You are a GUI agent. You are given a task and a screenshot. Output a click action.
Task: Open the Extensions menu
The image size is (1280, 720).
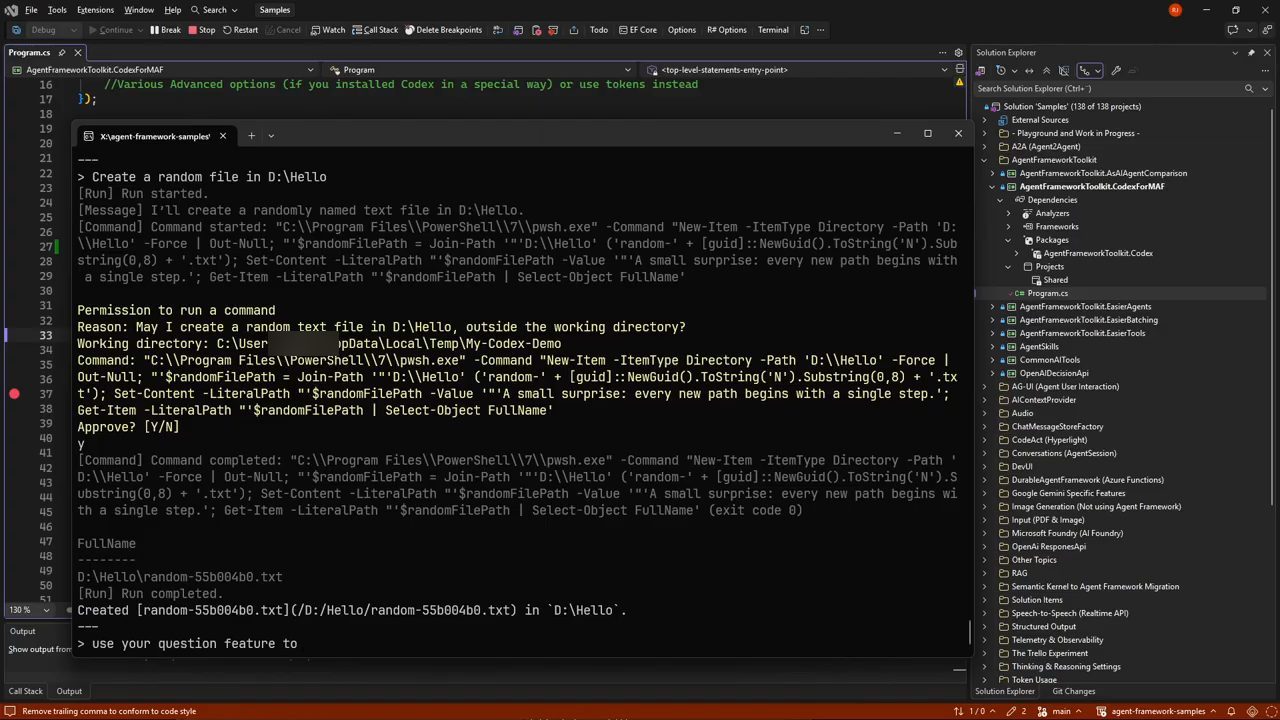pyautogui.click(x=95, y=10)
